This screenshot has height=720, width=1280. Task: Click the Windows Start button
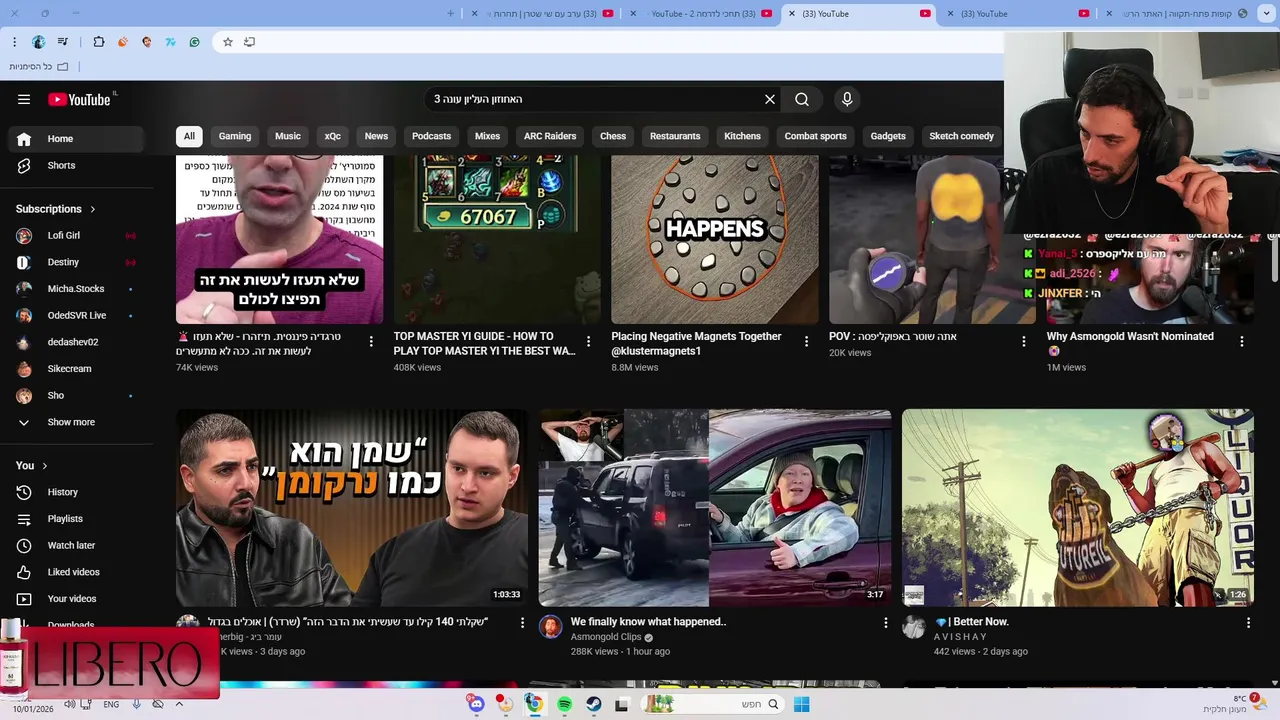801,704
